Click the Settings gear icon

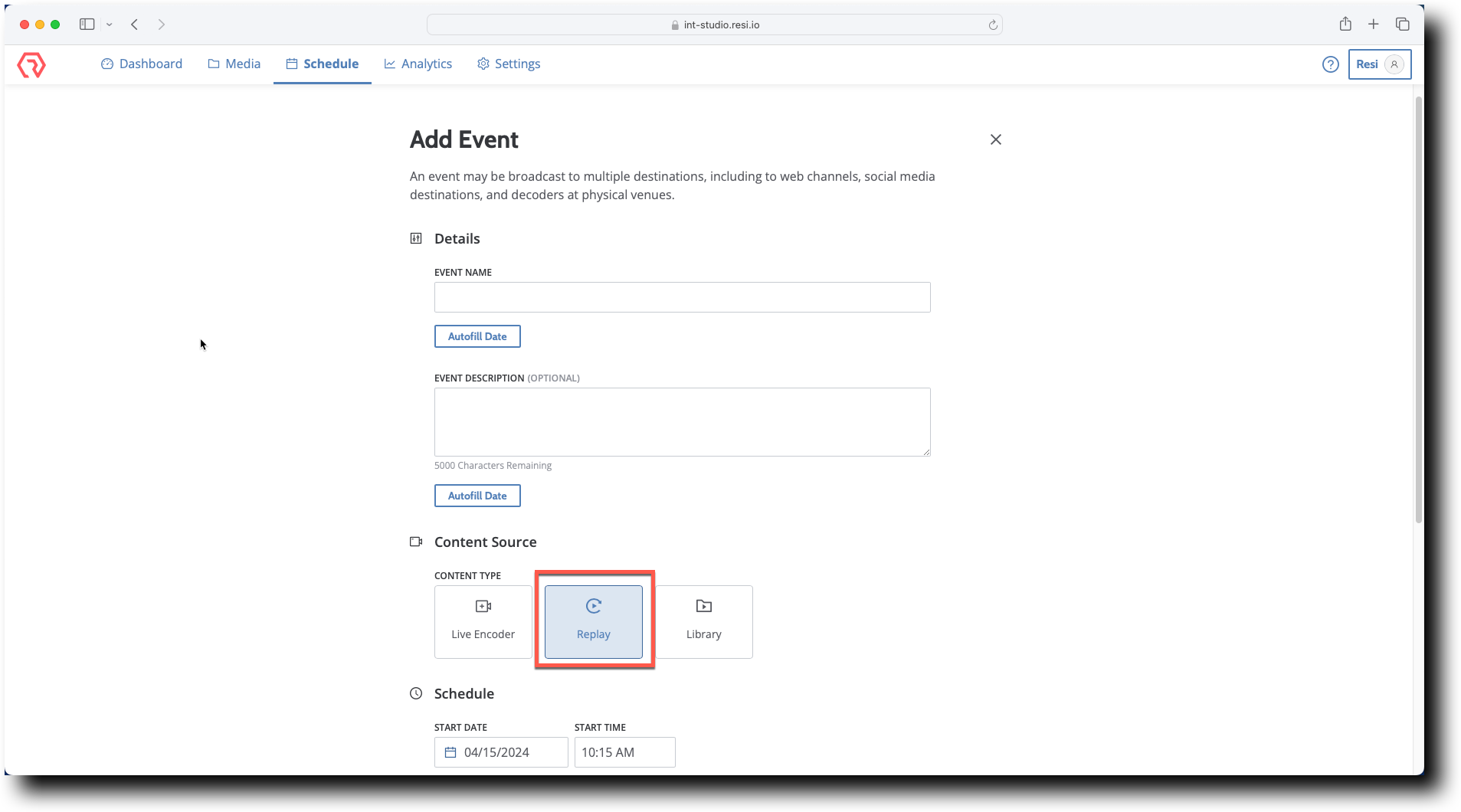[x=483, y=64]
